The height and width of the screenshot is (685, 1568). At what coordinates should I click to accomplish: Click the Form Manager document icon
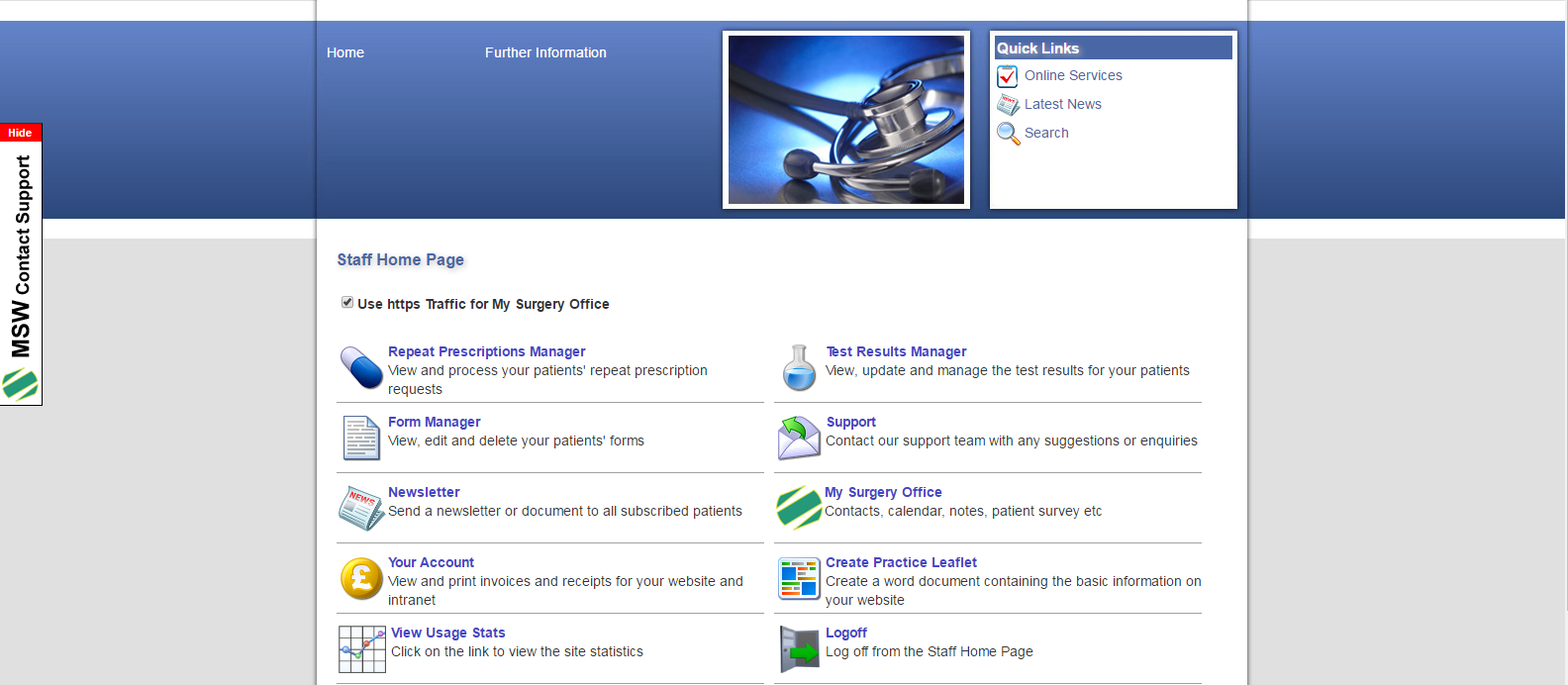click(x=361, y=438)
